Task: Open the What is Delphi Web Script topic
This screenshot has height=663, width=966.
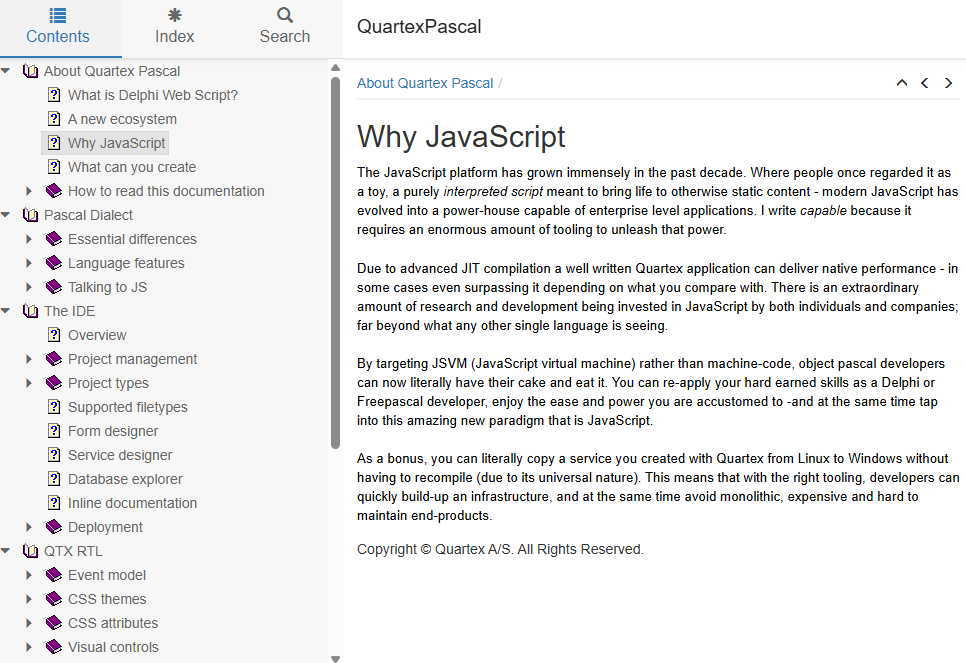Action: pos(152,95)
